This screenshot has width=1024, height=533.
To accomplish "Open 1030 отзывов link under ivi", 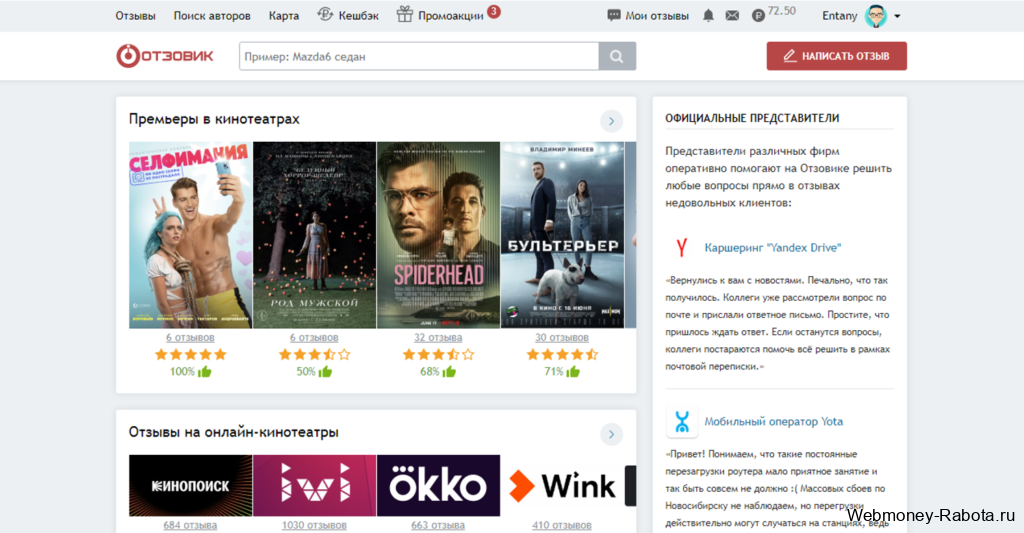I will tap(314, 525).
